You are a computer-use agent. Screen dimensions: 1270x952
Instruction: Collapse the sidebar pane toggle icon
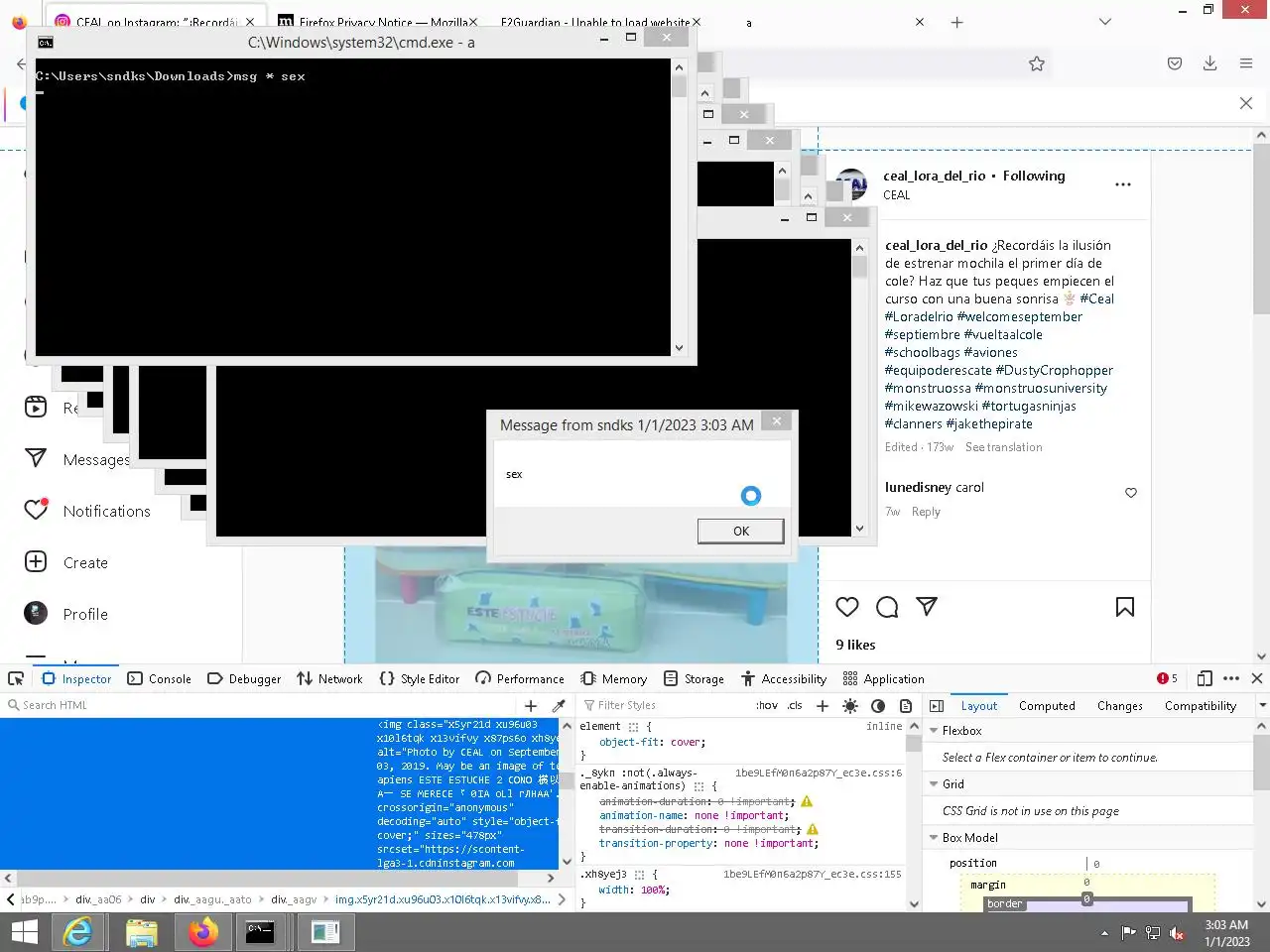click(937, 706)
